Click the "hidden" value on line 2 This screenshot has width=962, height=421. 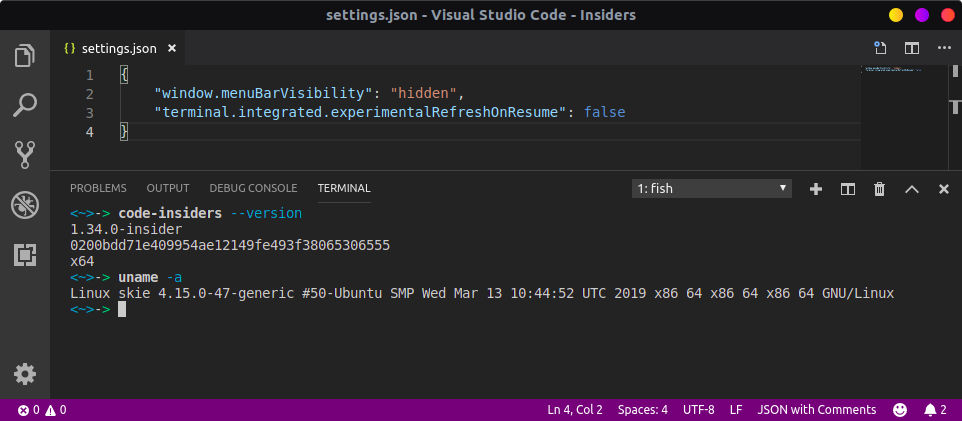pyautogui.click(x=424, y=94)
